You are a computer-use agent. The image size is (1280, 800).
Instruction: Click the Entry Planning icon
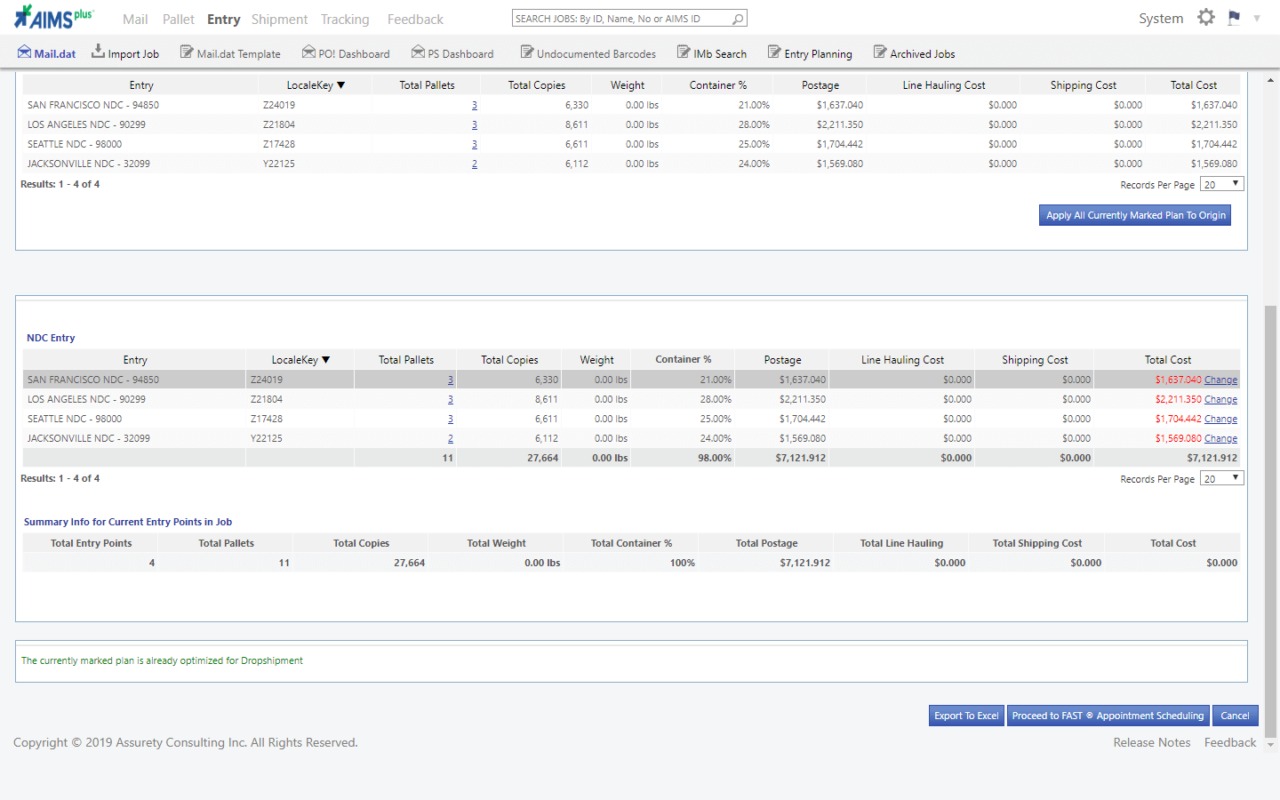coord(774,53)
